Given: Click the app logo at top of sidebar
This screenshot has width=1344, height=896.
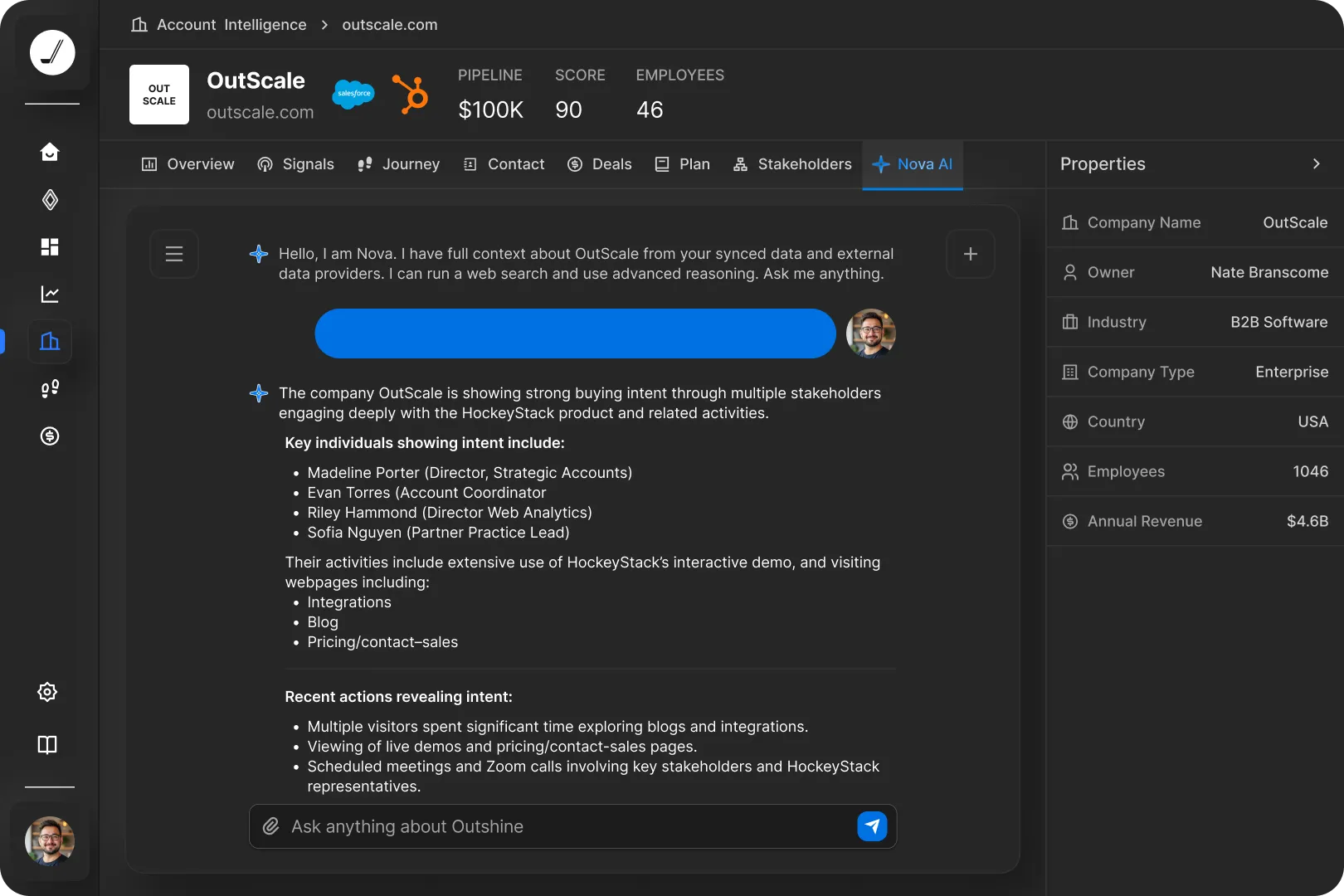Looking at the screenshot, I should coord(52,52).
